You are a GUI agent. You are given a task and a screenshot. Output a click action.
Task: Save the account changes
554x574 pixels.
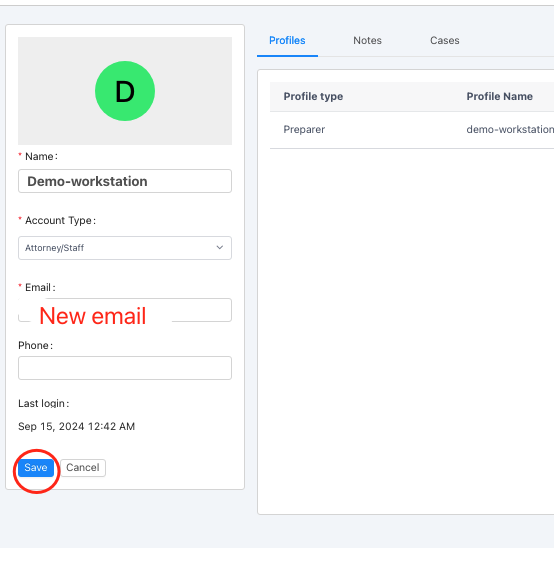(x=36, y=467)
